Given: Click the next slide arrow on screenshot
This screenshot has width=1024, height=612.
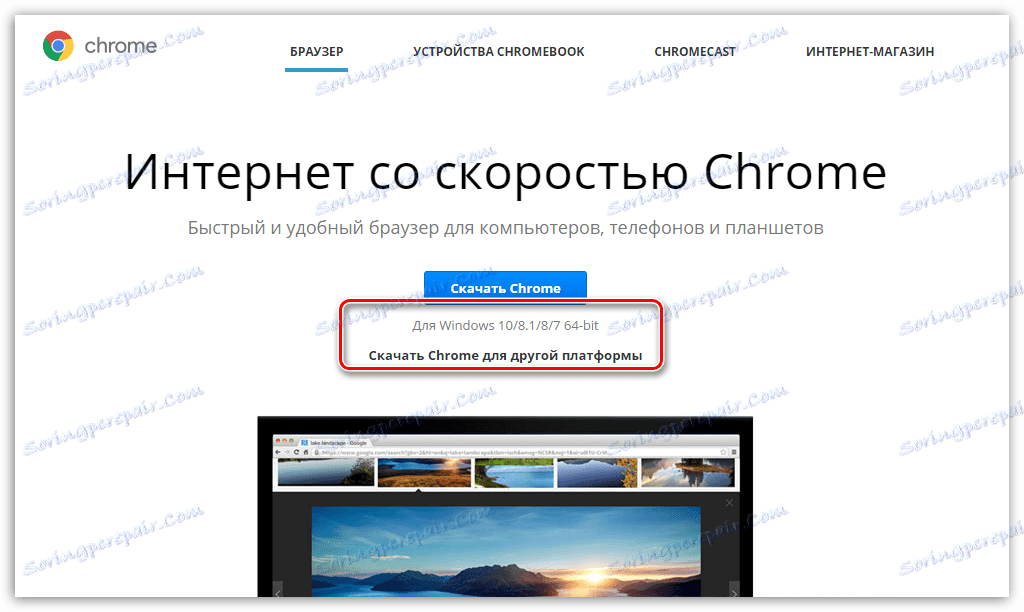Looking at the screenshot, I should (734, 591).
